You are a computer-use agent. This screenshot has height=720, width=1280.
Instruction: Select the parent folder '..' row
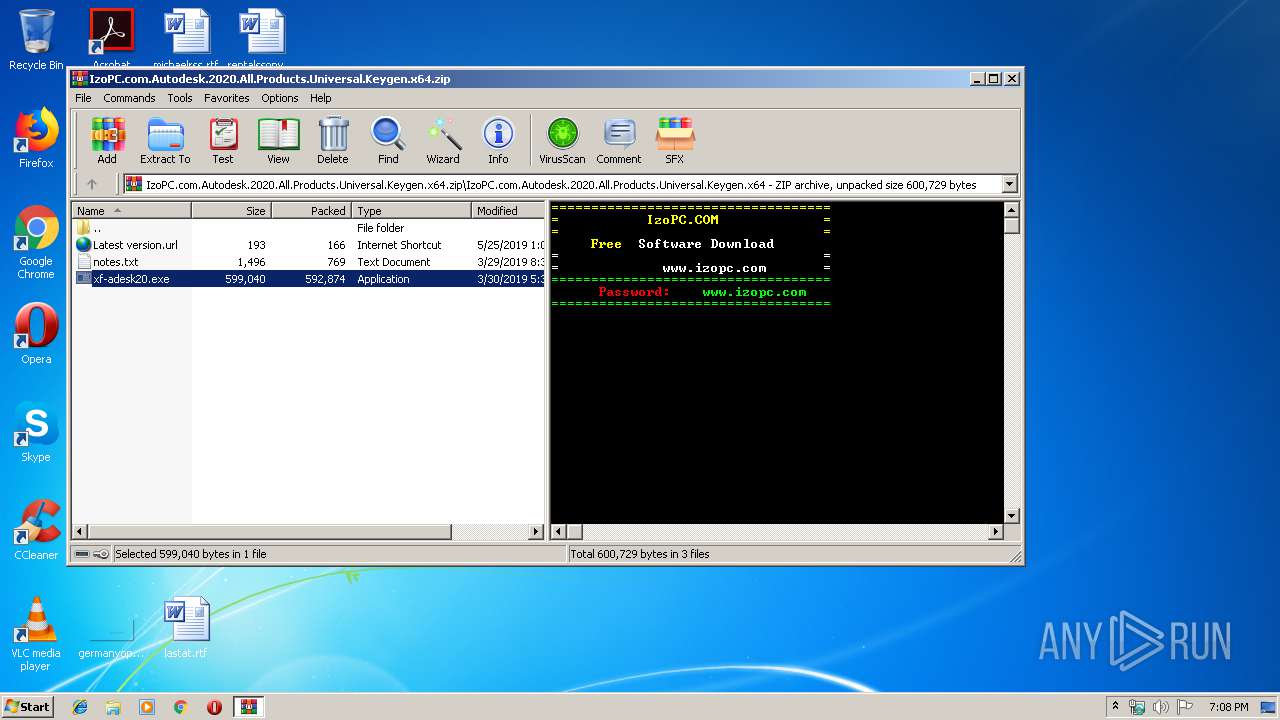click(x=308, y=228)
